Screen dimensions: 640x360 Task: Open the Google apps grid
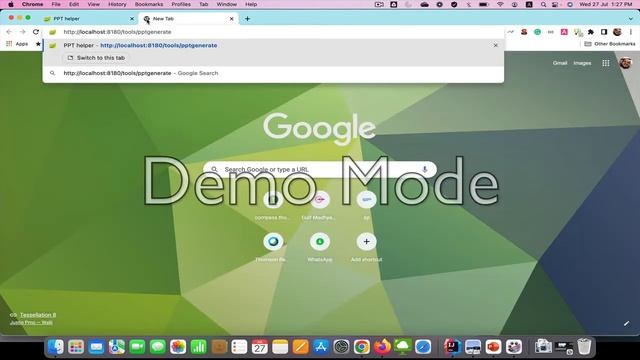coord(606,63)
